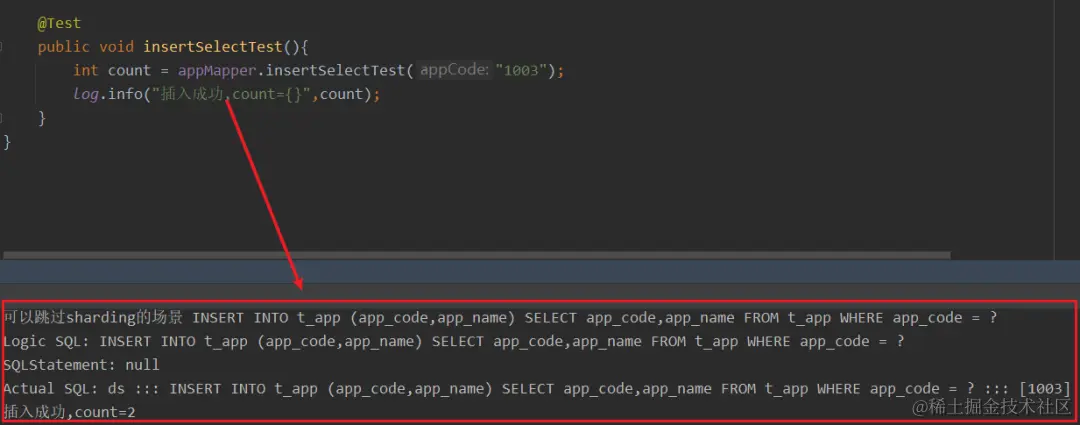Viewport: 1080px width, 425px height.
Task: Click the log.info statement line
Action: coord(227,94)
